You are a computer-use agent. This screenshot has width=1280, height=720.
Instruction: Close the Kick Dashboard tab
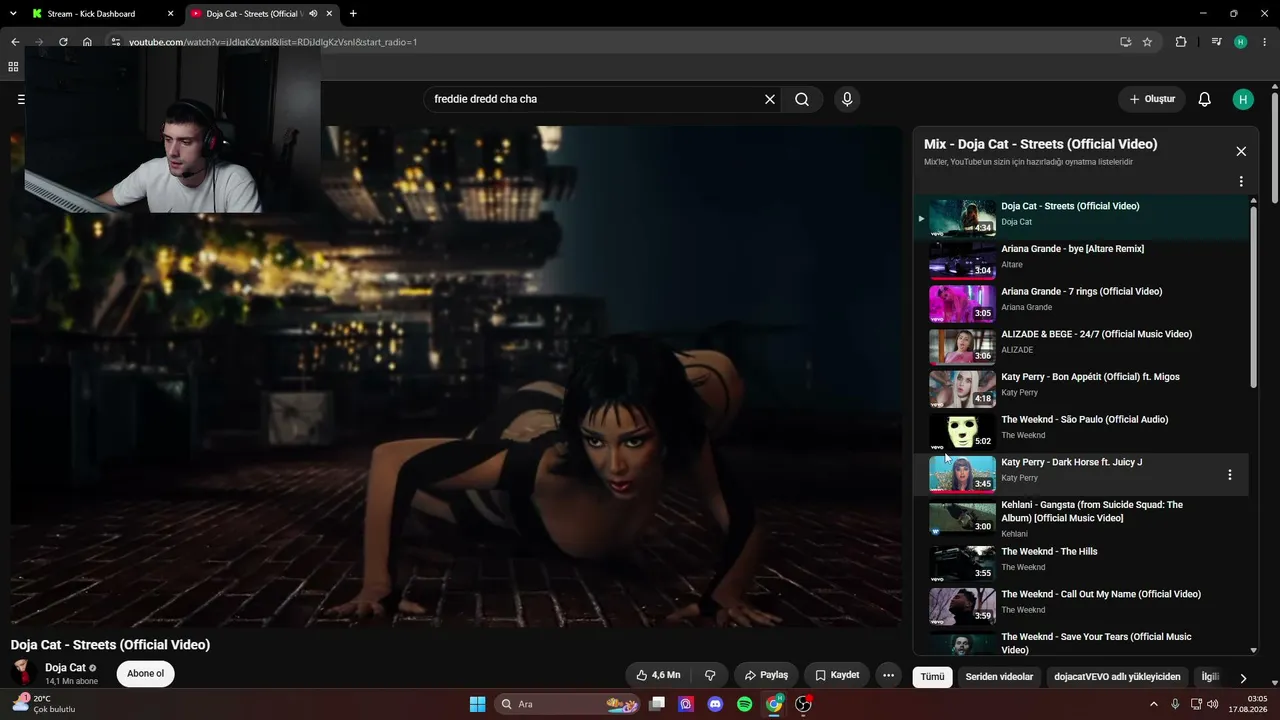point(170,14)
